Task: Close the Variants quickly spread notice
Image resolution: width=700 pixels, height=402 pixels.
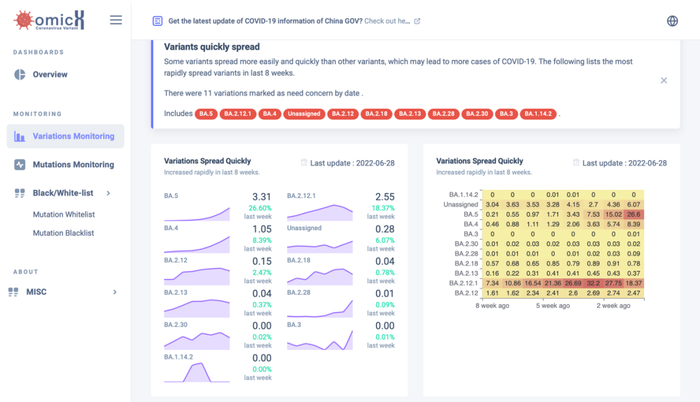Action: point(664,80)
